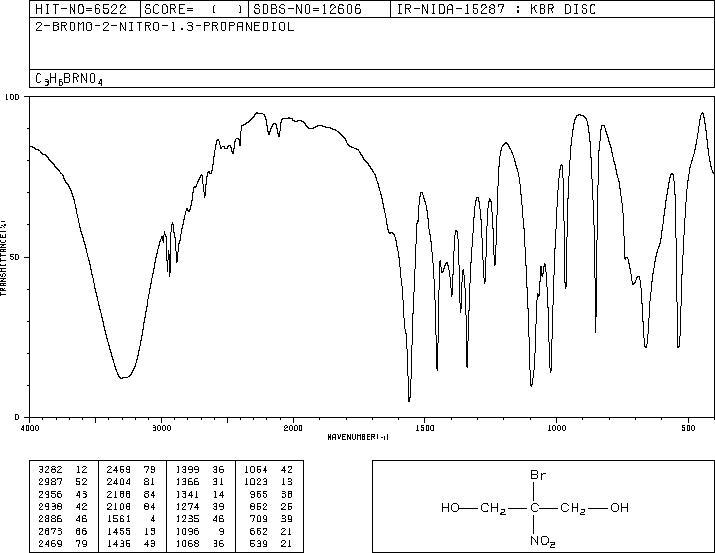Image resolution: width=715 pixels, height=553 pixels.
Task: Click the compound name 2-BROMO-2-NITRO-1.3-PROPANEDIOL
Action: tap(165, 27)
